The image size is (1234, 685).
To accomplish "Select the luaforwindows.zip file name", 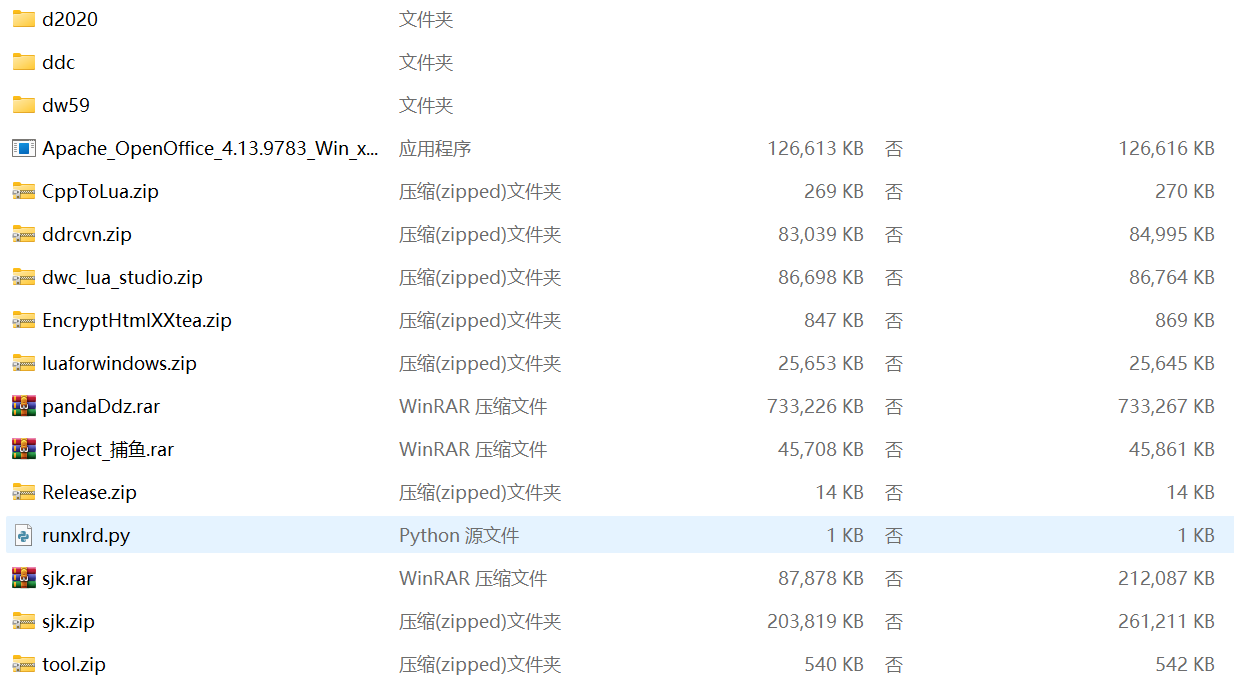I will pos(119,363).
